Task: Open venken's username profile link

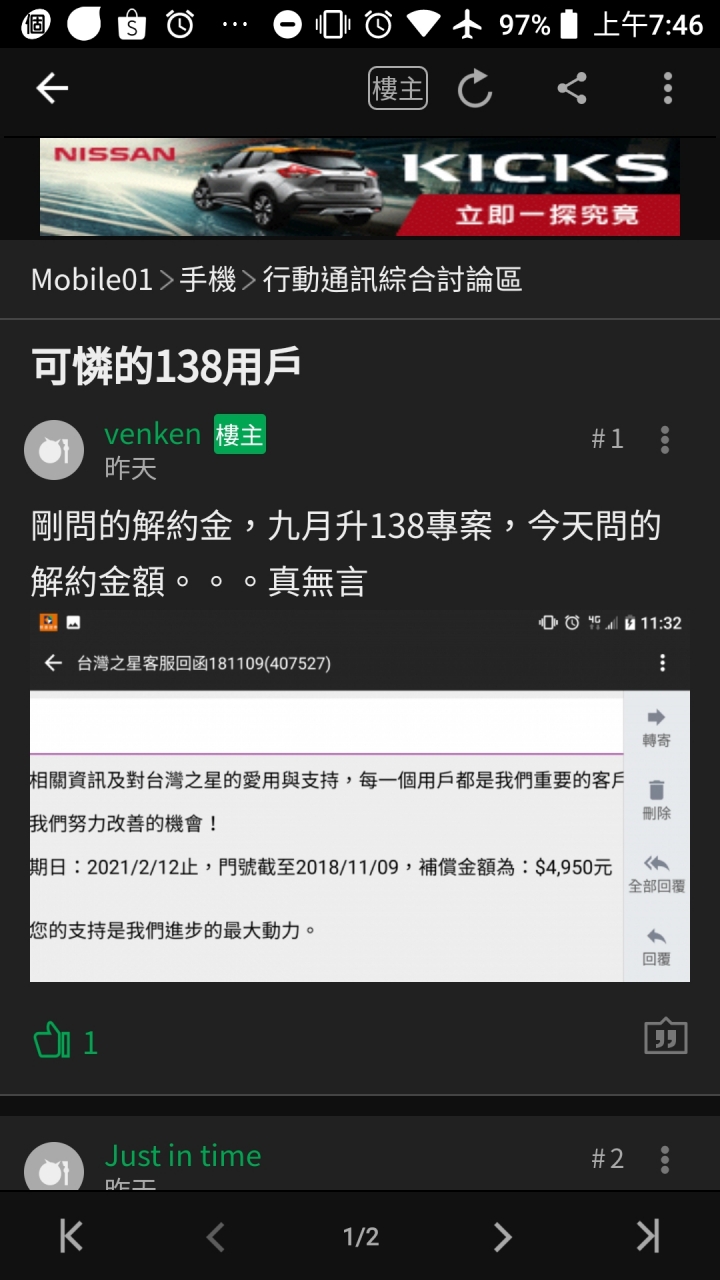Action: coord(153,433)
